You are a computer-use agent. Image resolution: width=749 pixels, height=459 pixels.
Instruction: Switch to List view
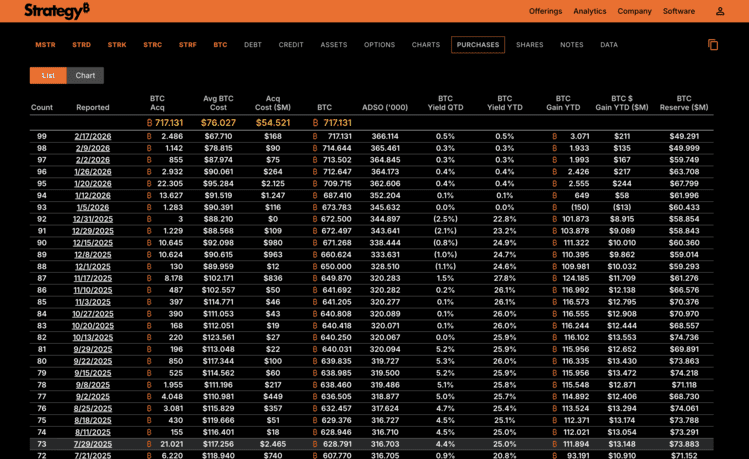[x=48, y=75]
